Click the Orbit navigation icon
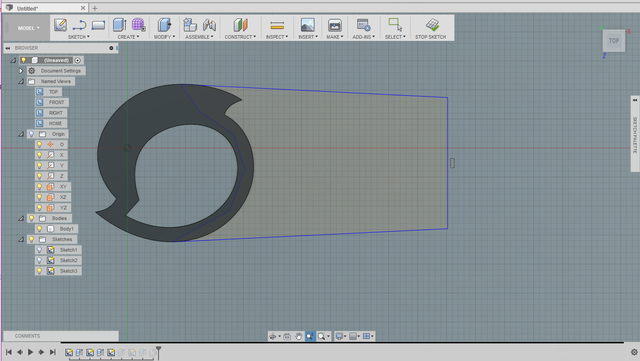The height and width of the screenshot is (361, 640). [273, 336]
